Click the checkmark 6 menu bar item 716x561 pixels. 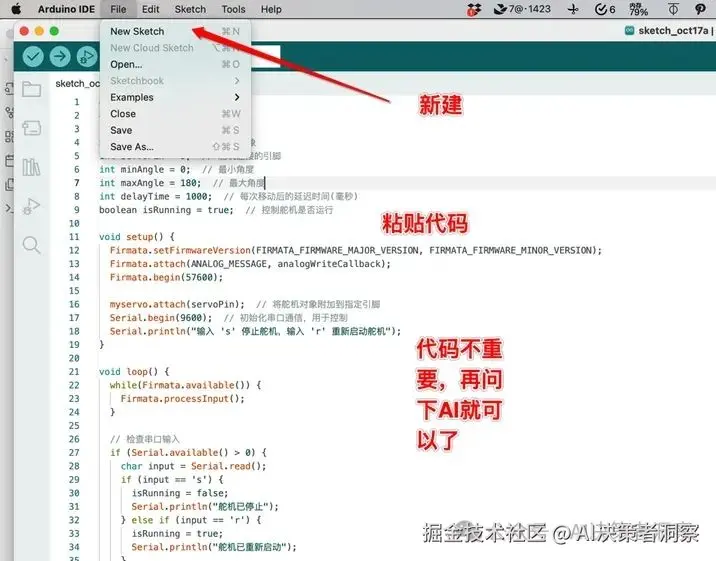pyautogui.click(x=605, y=9)
